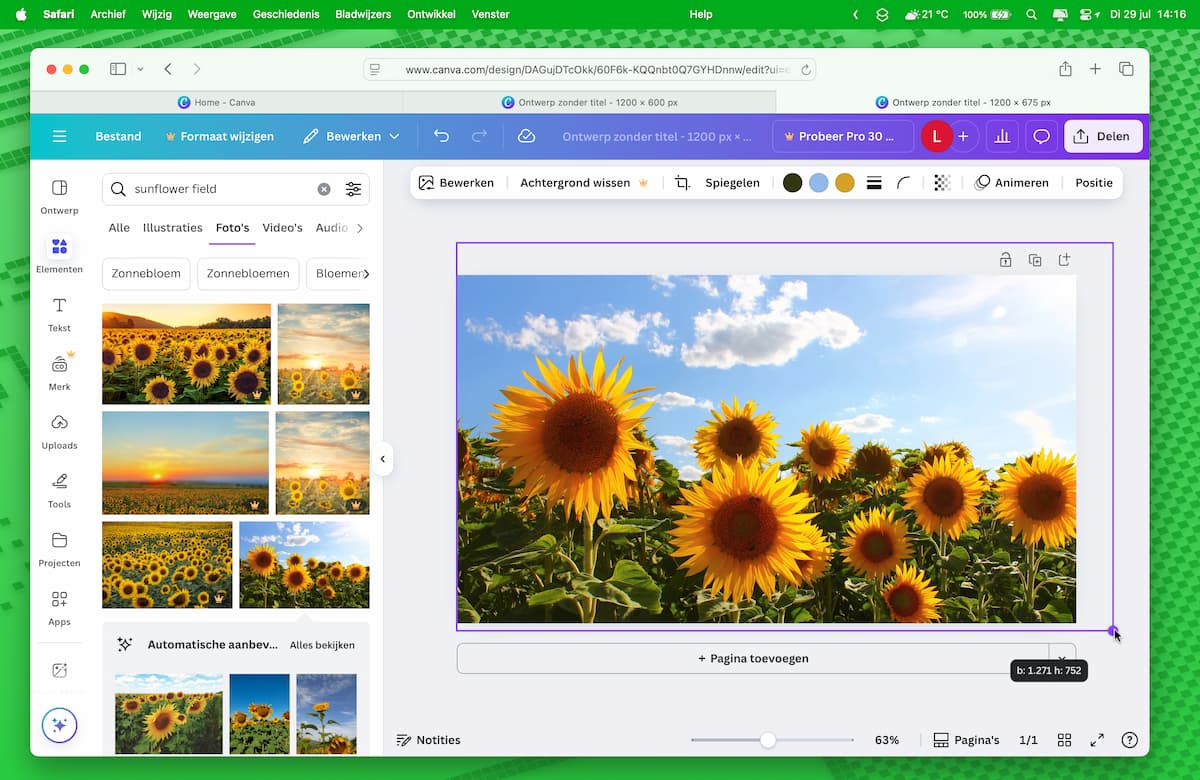Click the Delen share button
This screenshot has width=1200, height=780.
pyautogui.click(x=1102, y=136)
